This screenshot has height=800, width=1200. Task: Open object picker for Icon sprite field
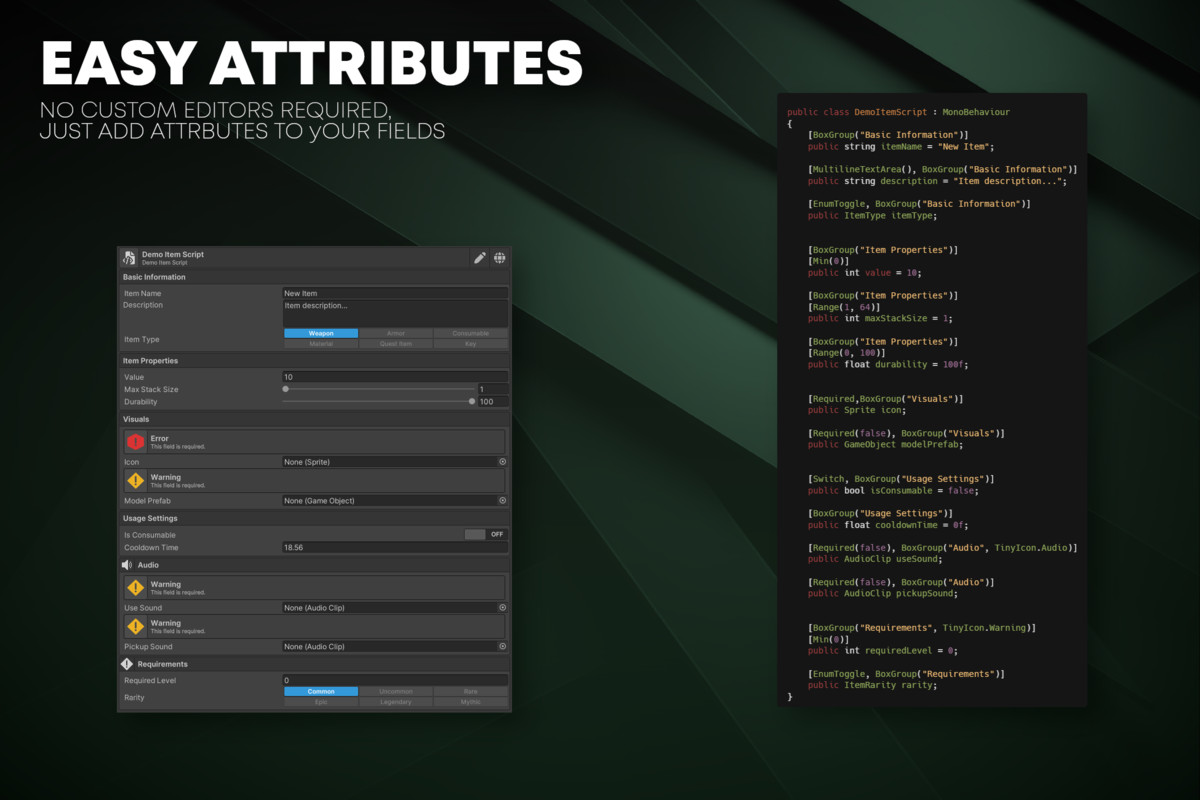point(502,462)
